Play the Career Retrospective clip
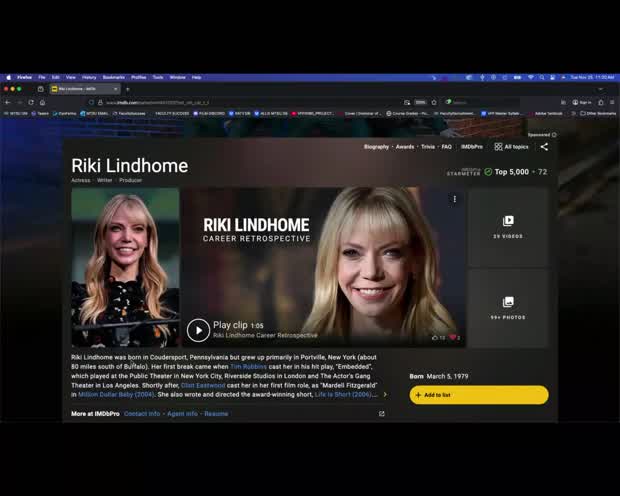This screenshot has height=496, width=620. (198, 329)
